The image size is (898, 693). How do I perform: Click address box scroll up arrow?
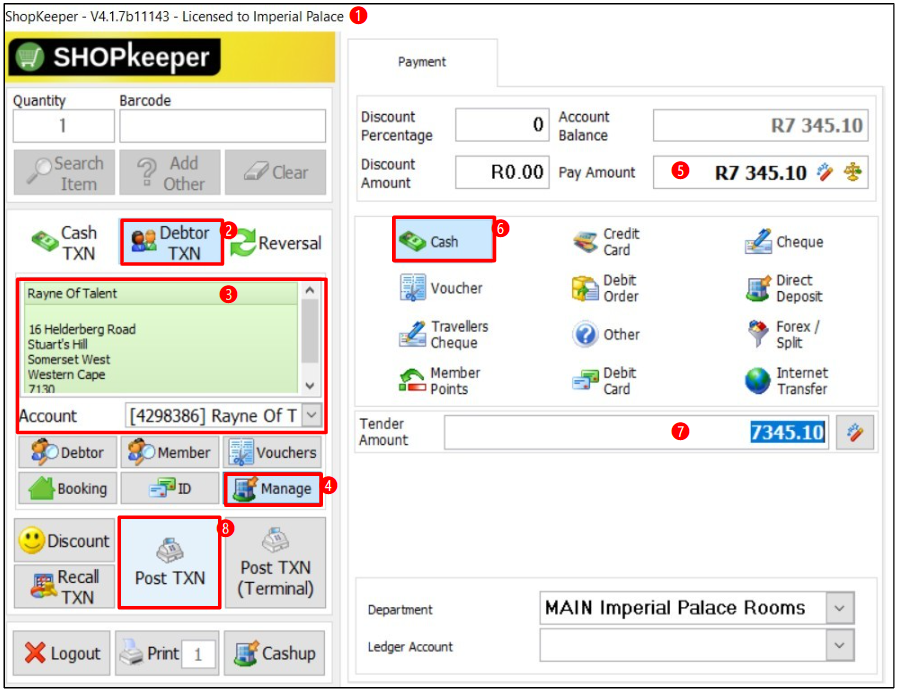click(x=310, y=290)
